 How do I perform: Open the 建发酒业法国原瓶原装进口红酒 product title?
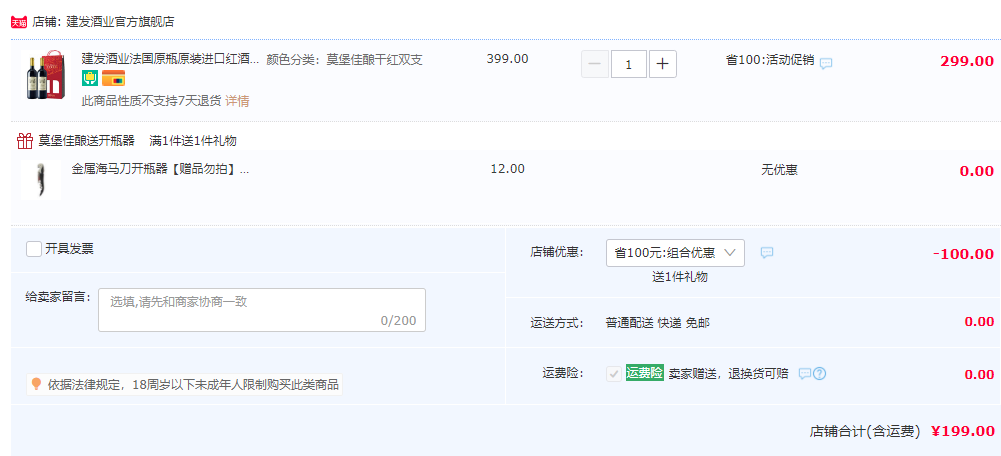pyautogui.click(x=170, y=59)
